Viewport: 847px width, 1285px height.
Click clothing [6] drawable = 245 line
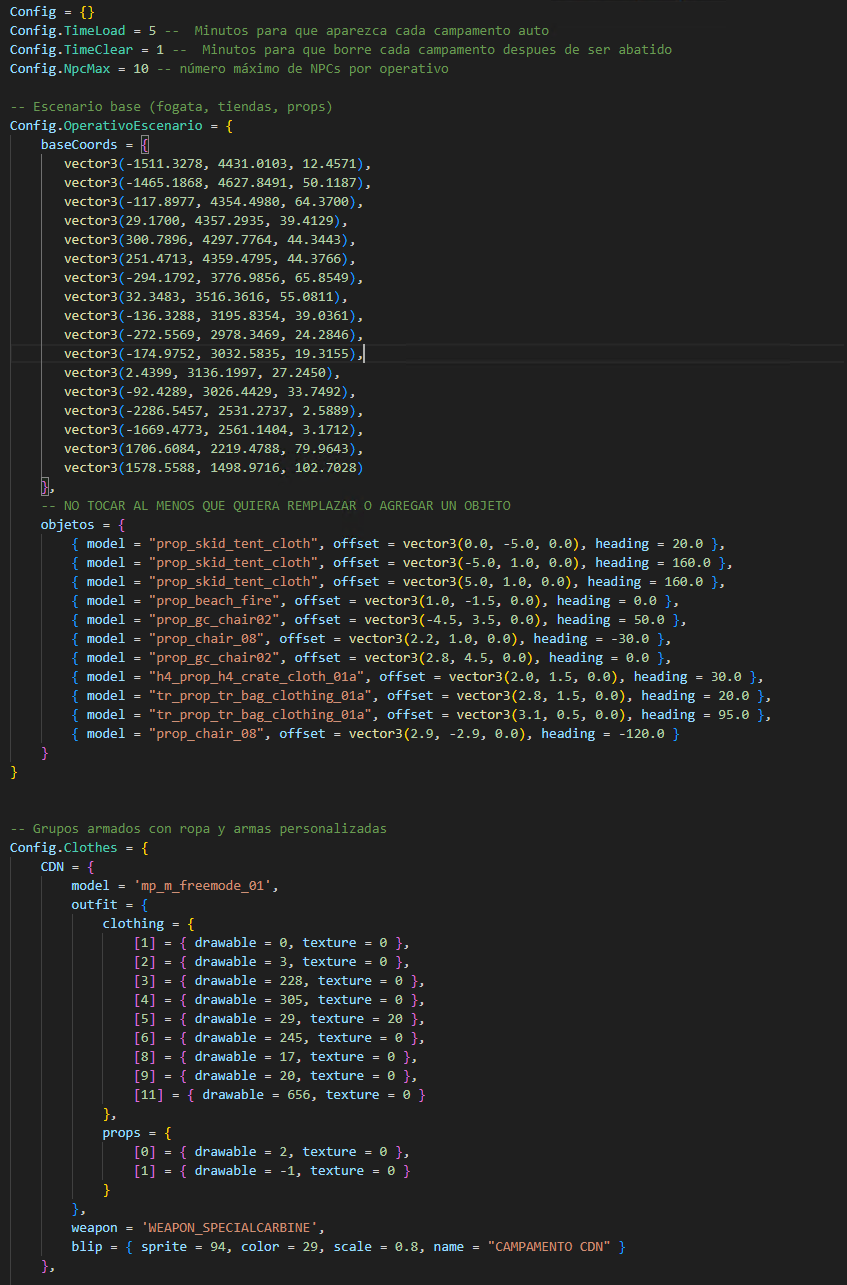(x=279, y=1038)
